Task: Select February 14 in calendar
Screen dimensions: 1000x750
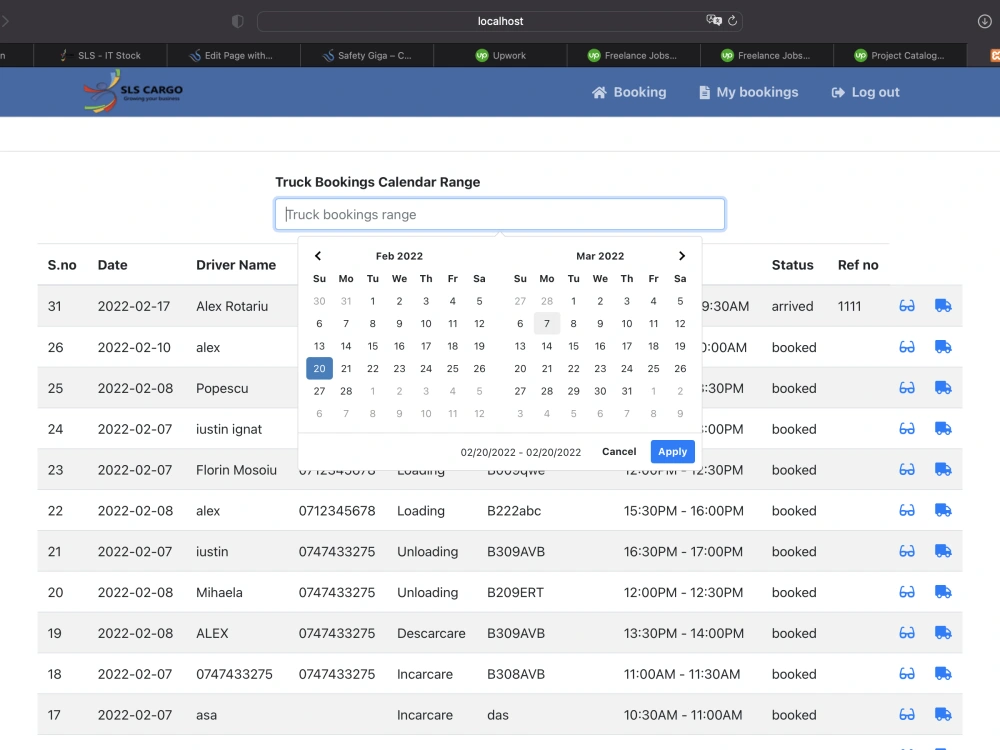Action: pyautogui.click(x=346, y=346)
